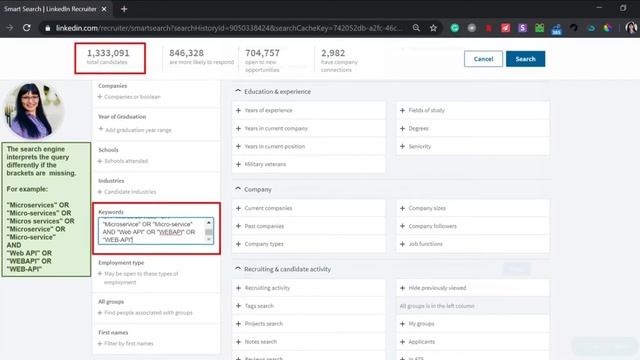Open the purple S extension icon
This screenshot has width=640, height=360.
point(522,28)
